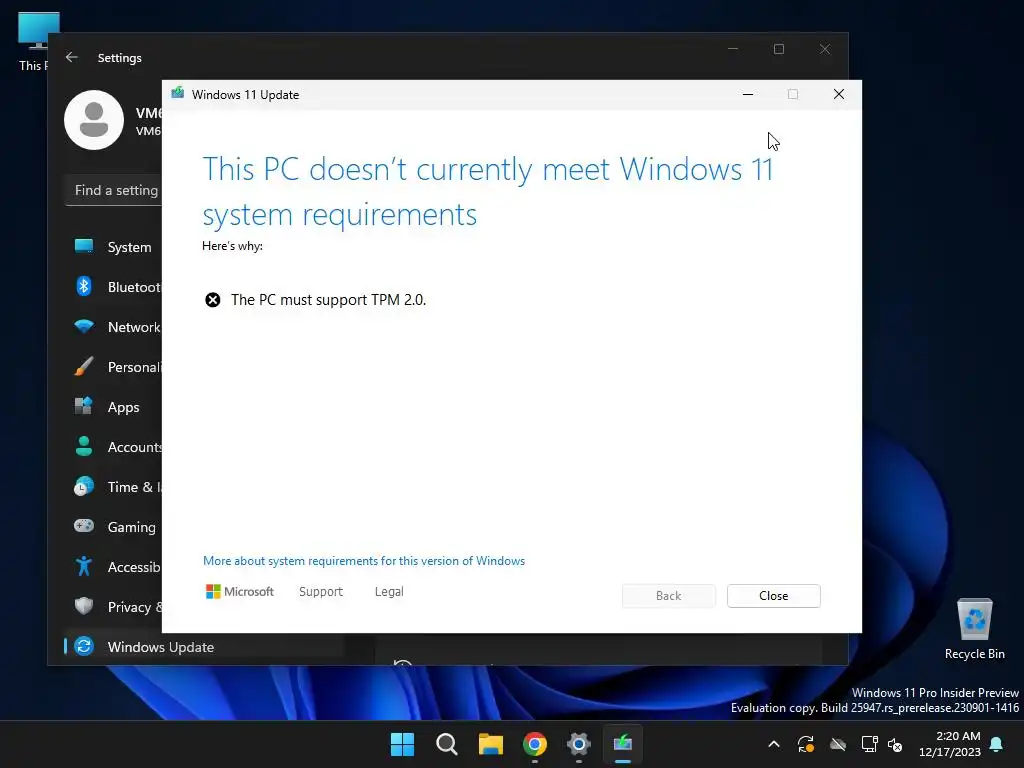
Task: Open File Explorer from the taskbar
Action: [x=490, y=744]
